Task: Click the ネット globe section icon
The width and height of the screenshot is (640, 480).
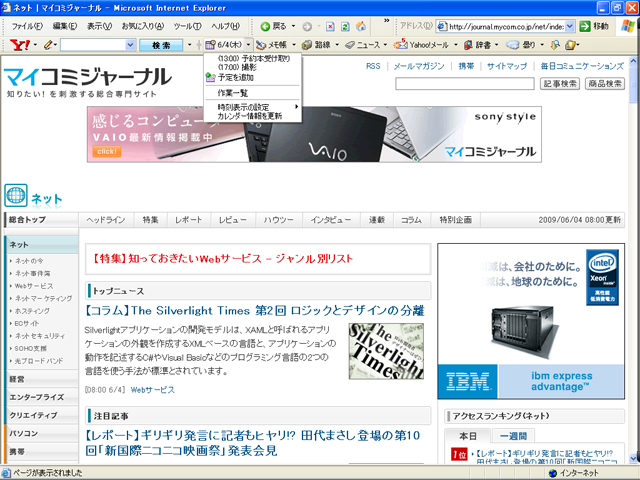Action: pos(16,196)
